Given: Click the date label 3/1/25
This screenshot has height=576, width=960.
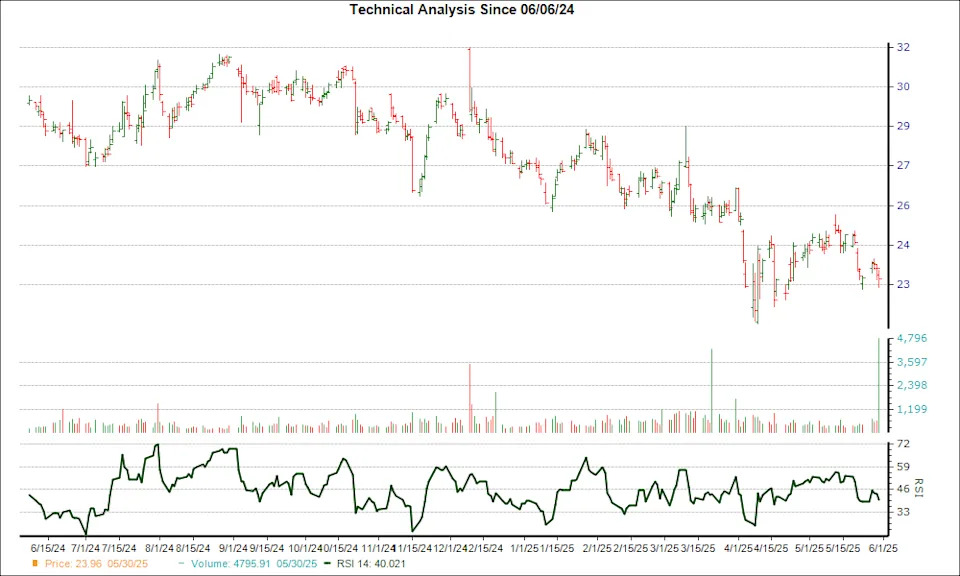Looking at the screenshot, I should coord(664,548).
